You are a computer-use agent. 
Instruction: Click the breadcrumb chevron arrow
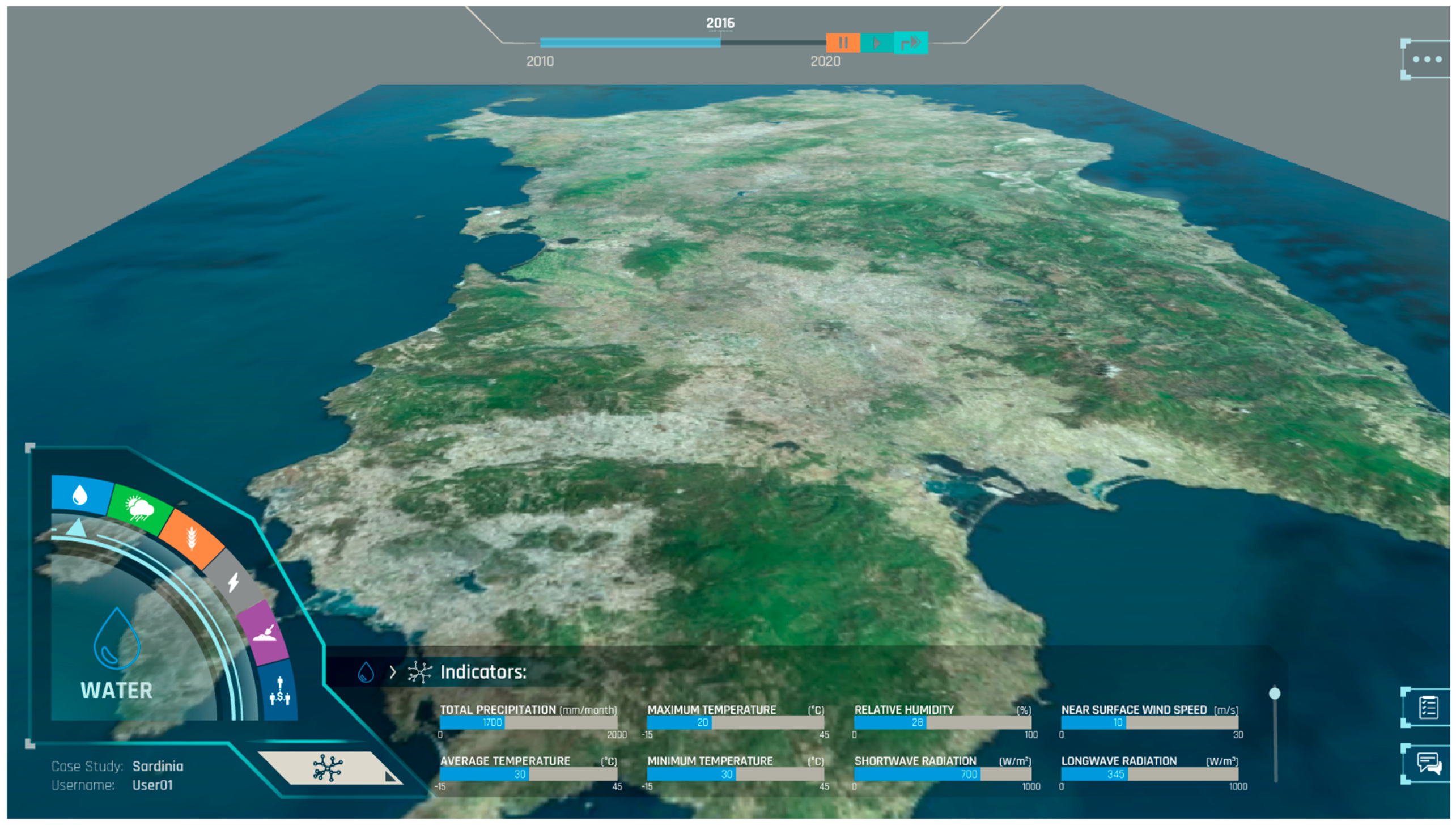pos(392,672)
